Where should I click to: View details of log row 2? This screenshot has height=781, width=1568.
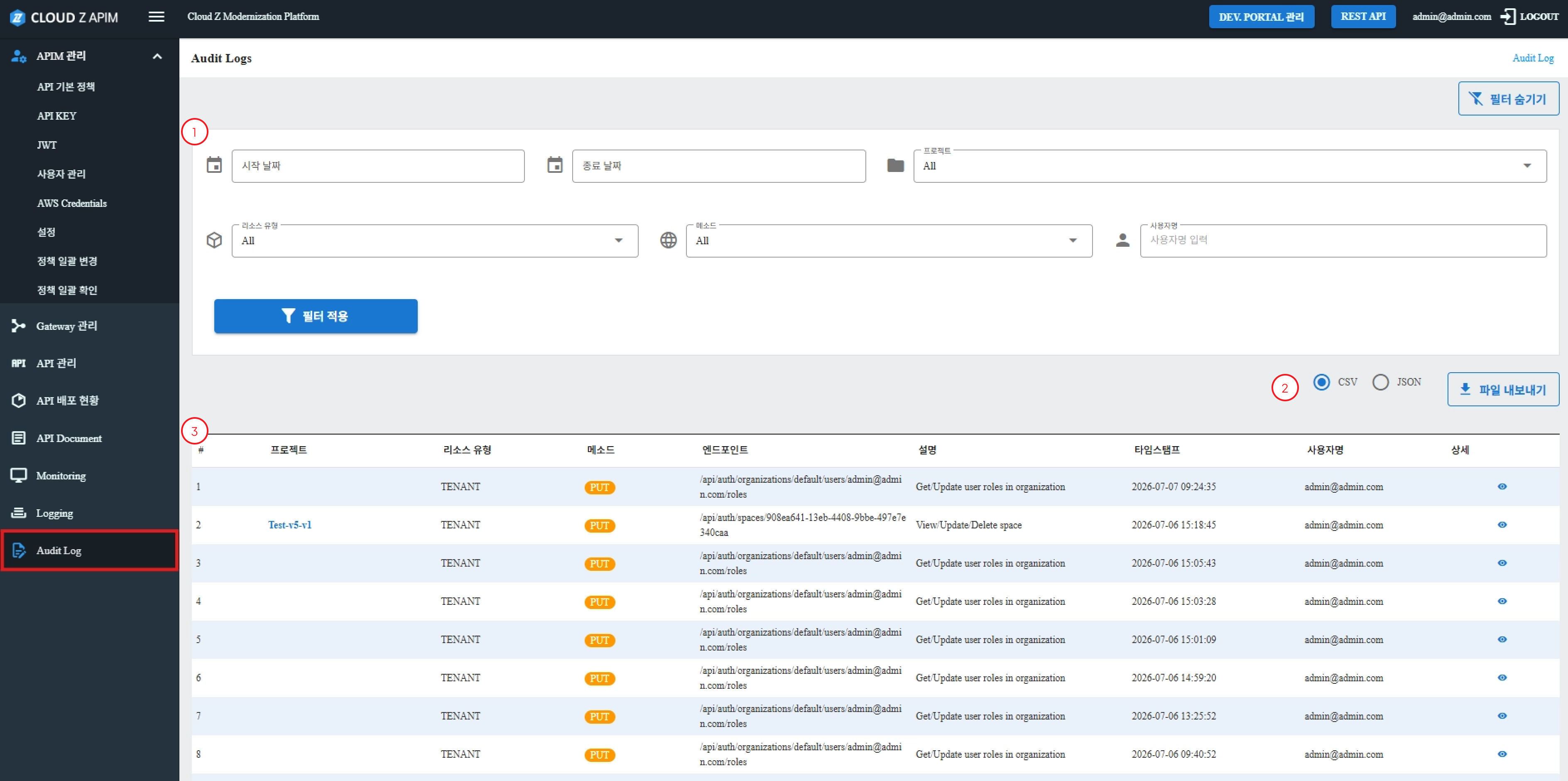point(1502,525)
